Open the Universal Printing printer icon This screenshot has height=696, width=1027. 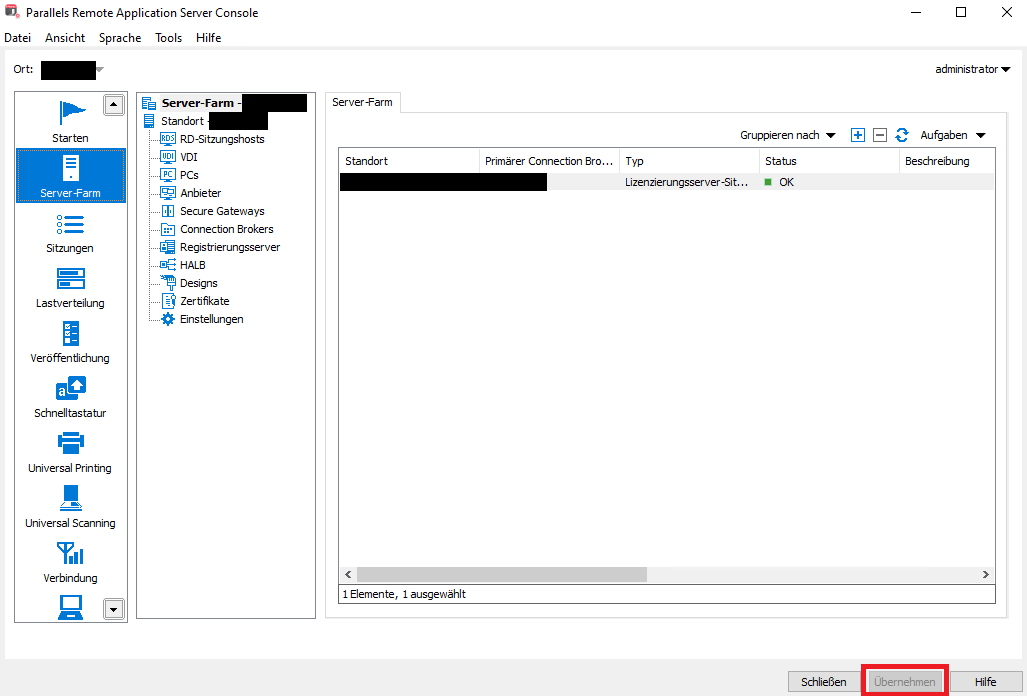[x=70, y=443]
